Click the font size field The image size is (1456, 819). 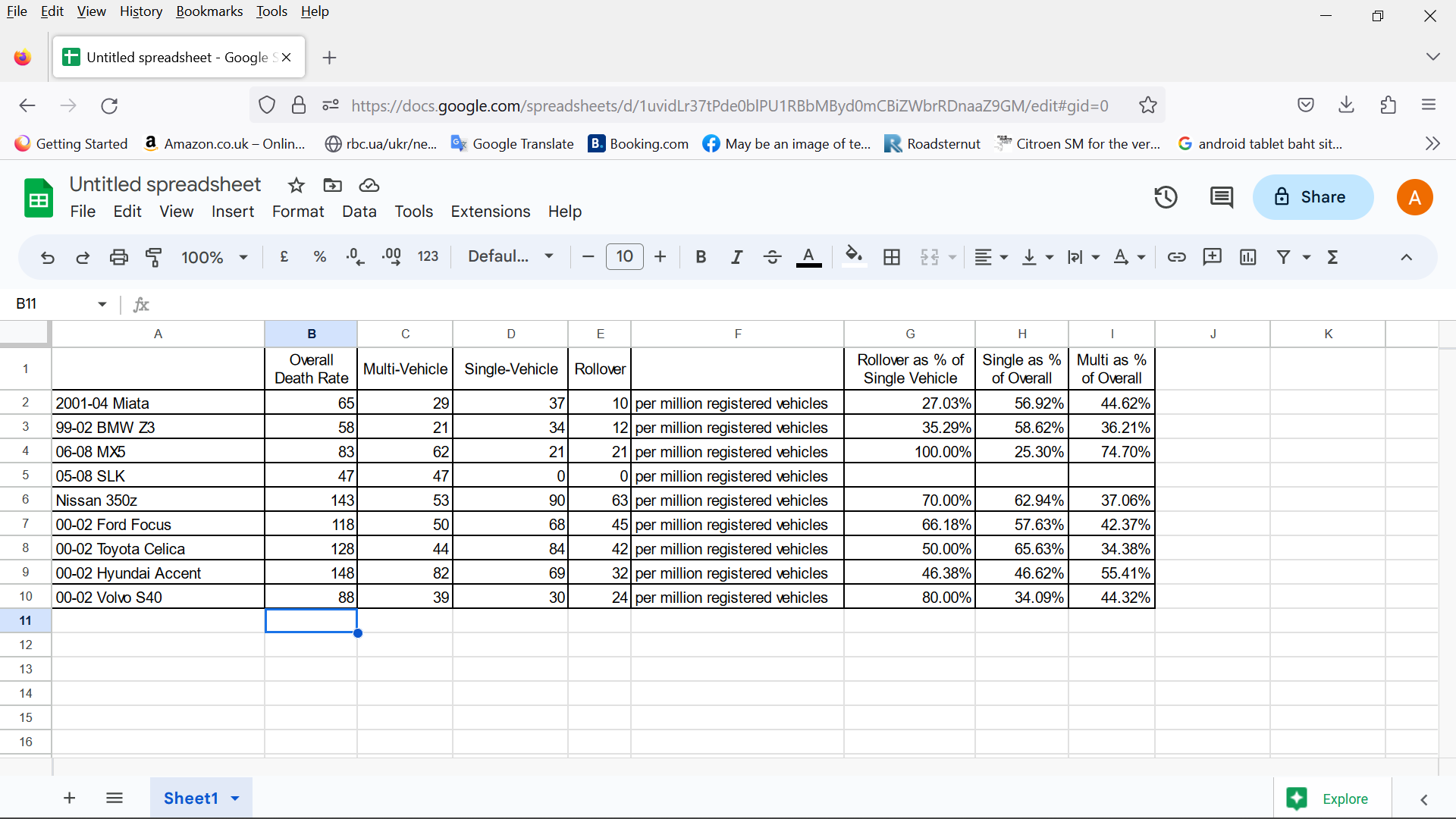[x=625, y=256]
